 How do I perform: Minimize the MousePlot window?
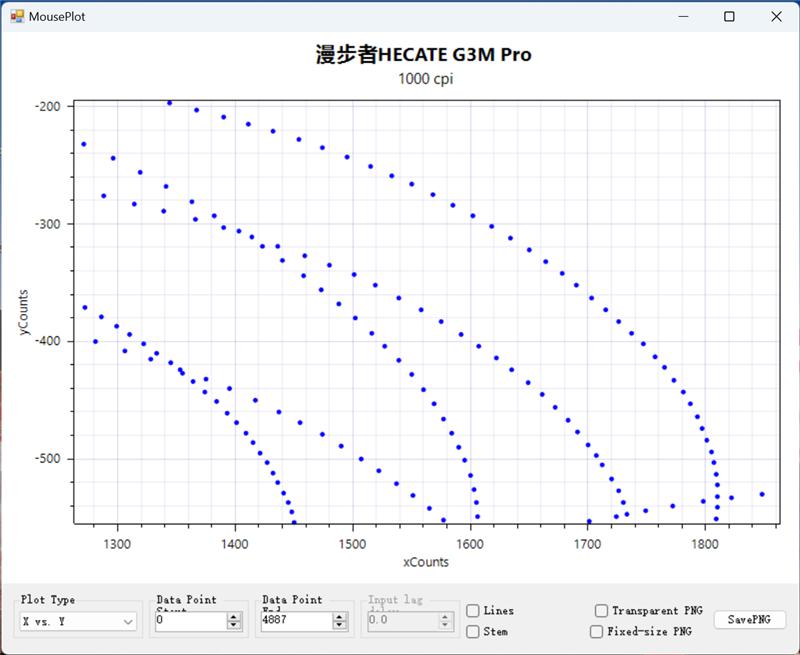[x=684, y=16]
